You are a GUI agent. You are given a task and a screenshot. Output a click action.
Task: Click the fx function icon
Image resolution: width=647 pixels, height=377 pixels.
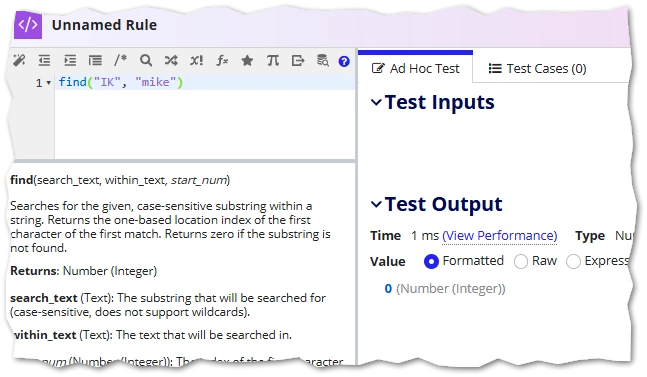[x=222, y=61]
